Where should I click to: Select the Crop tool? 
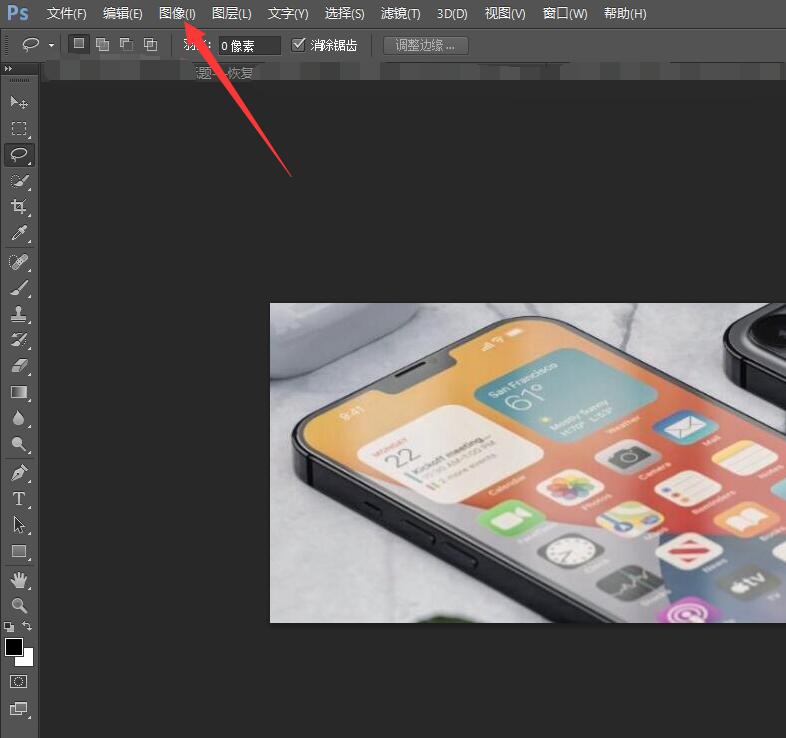tap(19, 207)
